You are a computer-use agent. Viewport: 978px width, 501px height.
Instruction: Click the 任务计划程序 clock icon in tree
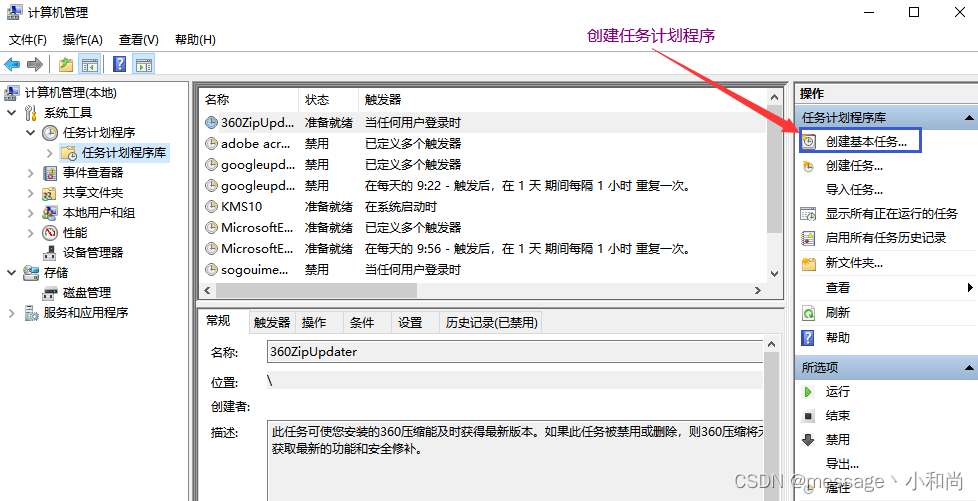pyautogui.click(x=50, y=133)
